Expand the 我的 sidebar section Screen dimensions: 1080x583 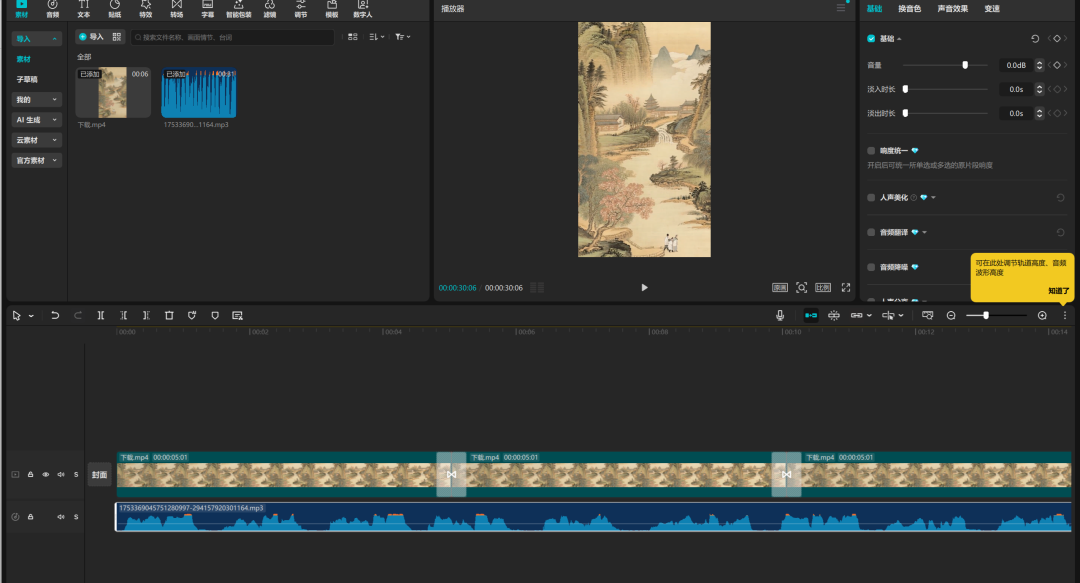click(37, 100)
